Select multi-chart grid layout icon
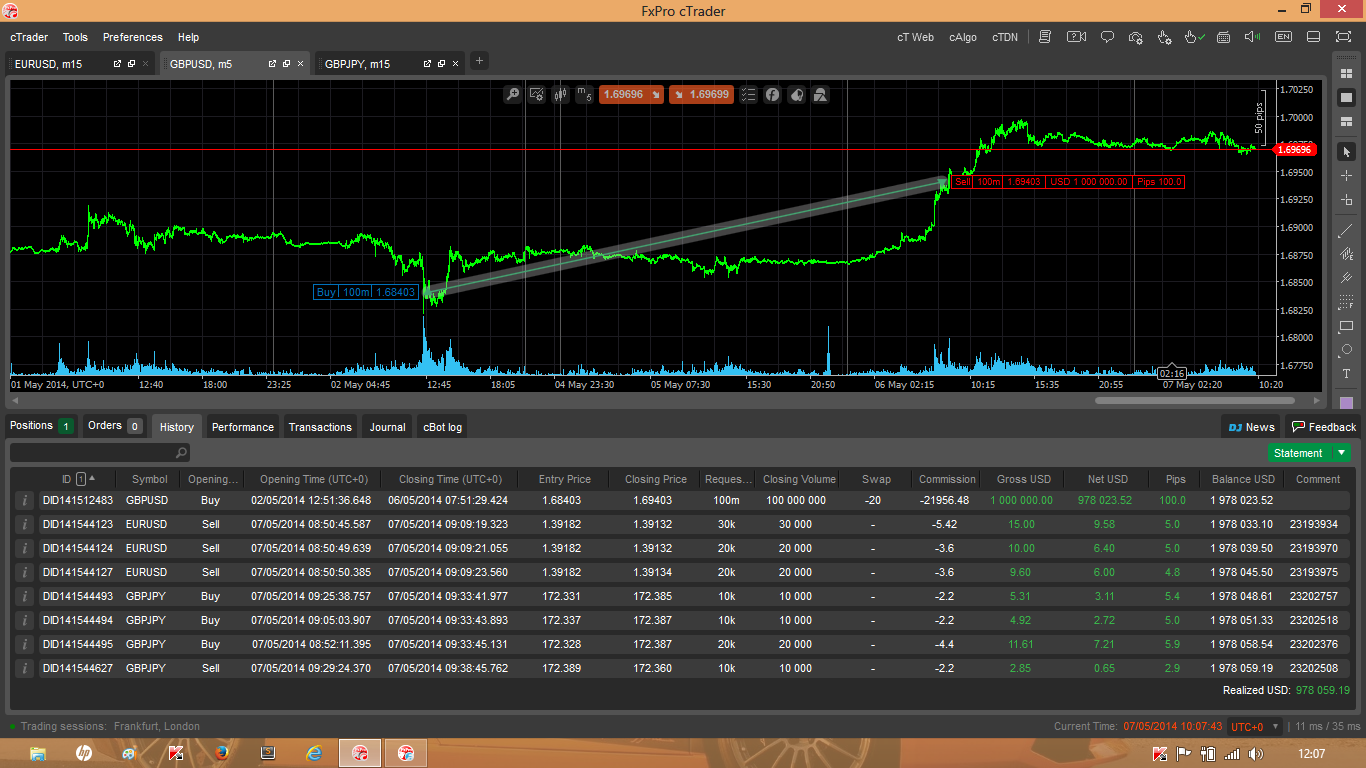Image resolution: width=1366 pixels, height=768 pixels. 1346,74
